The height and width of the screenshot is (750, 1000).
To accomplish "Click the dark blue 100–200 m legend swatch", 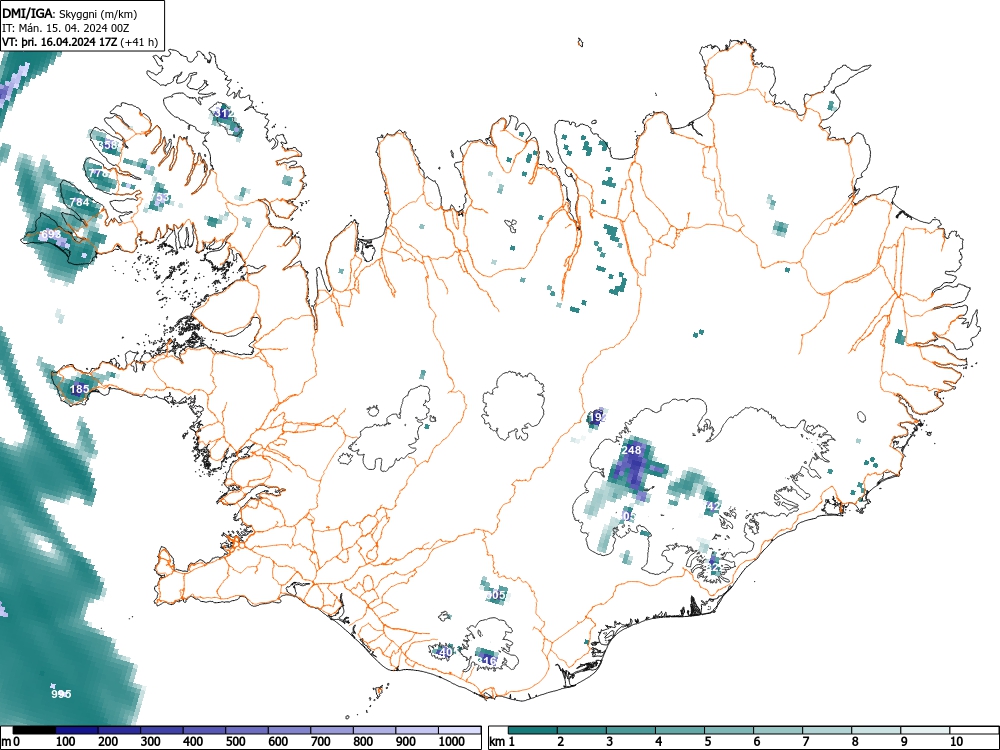I will 77,730.
